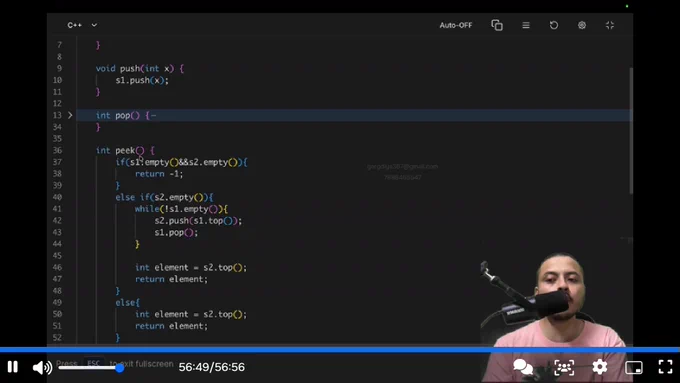Mute the video volume speaker icon
The image size is (680, 383).
pos(42,367)
